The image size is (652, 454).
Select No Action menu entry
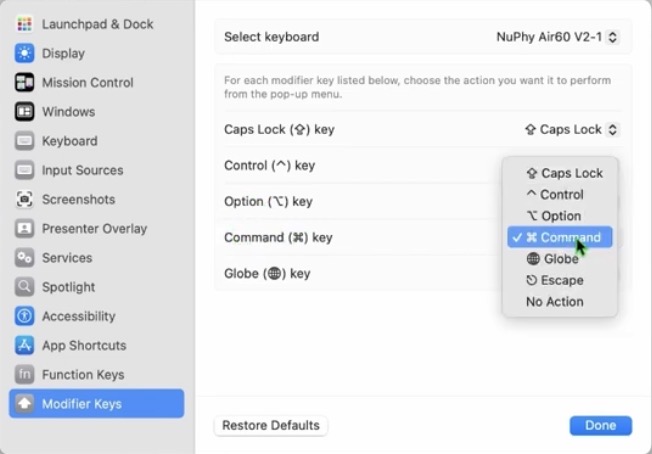click(x=554, y=302)
